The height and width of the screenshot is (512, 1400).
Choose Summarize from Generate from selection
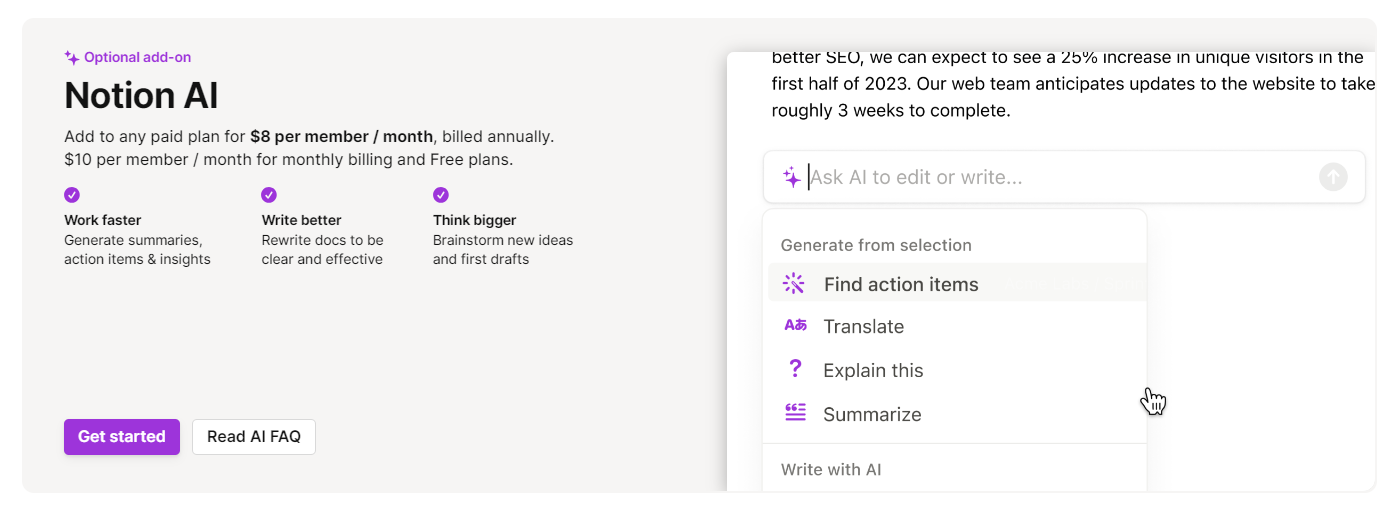(x=957, y=414)
